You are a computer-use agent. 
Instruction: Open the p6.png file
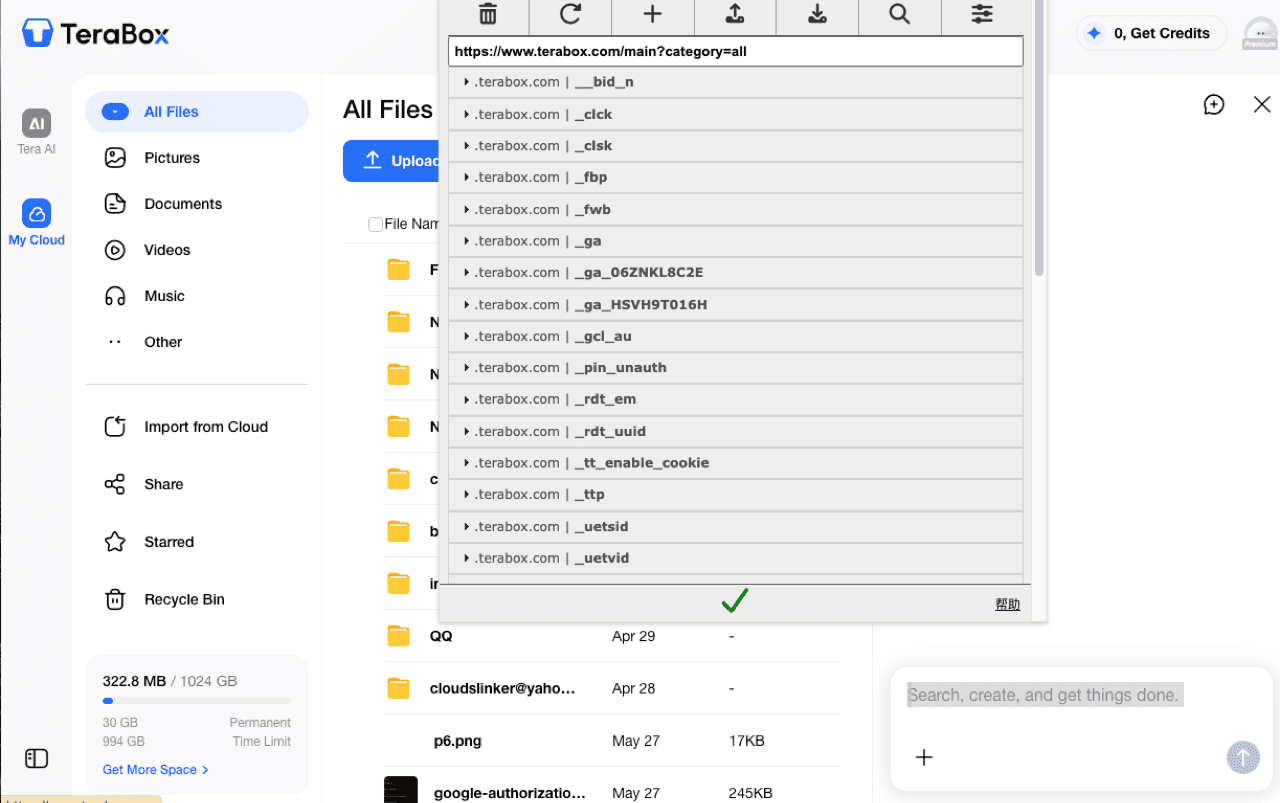pos(457,741)
